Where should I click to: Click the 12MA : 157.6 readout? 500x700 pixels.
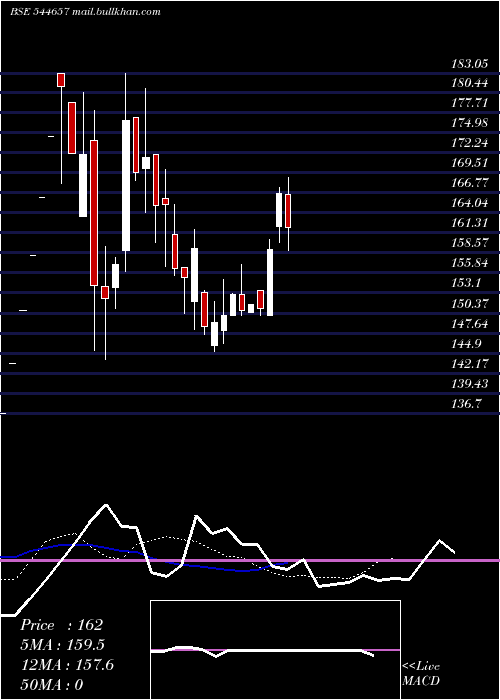click(67, 665)
